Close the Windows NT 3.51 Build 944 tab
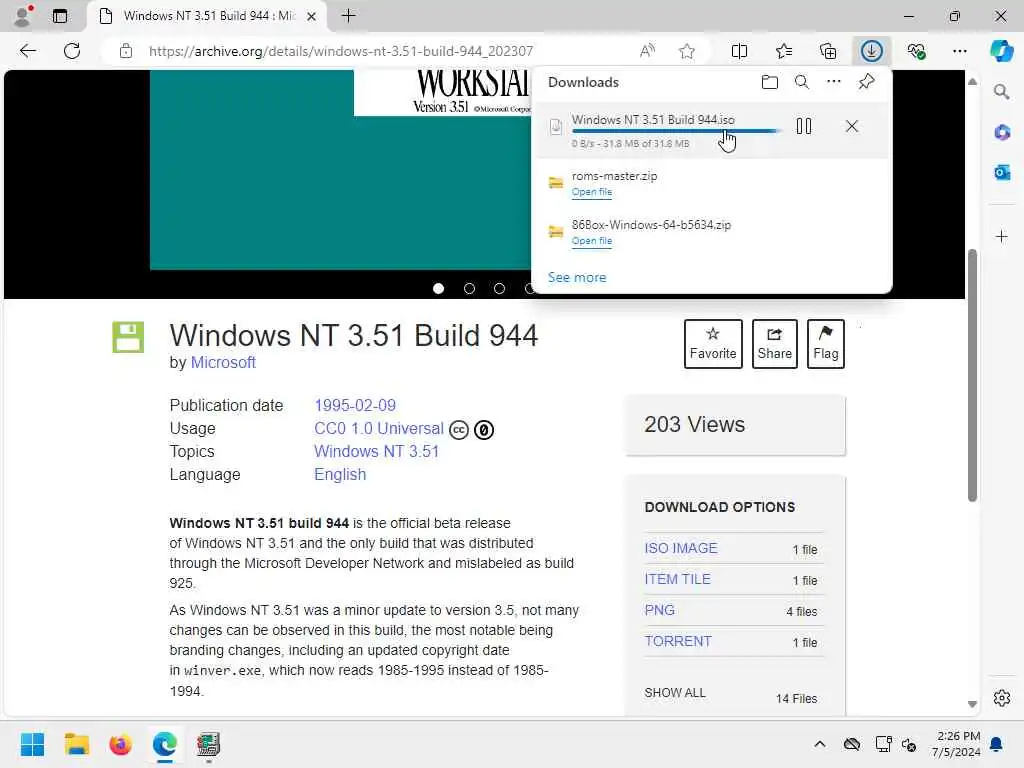The height and width of the screenshot is (768, 1024). [x=312, y=16]
